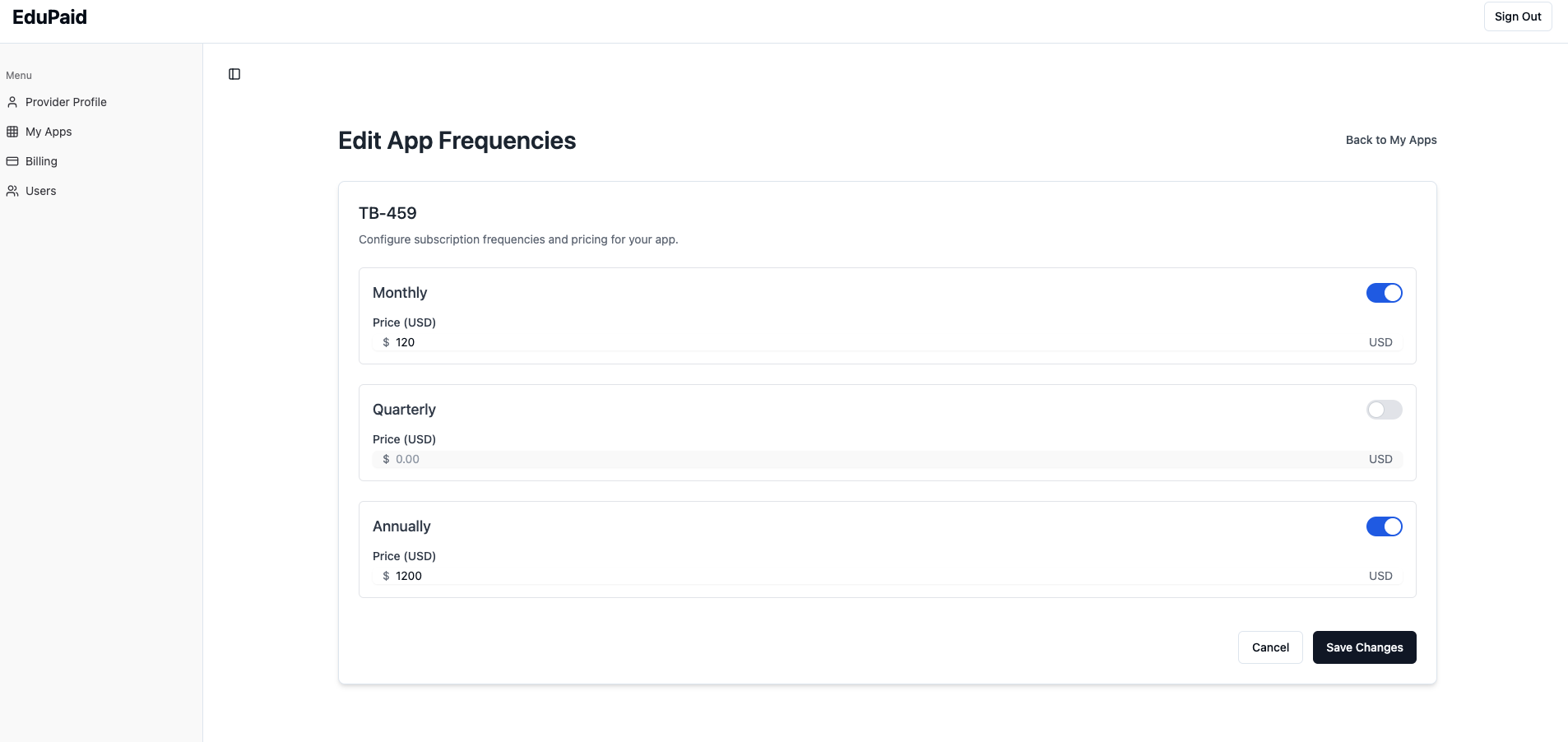Click the Monthly price input field
Screen dimensions: 1568x742
[x=872, y=342]
